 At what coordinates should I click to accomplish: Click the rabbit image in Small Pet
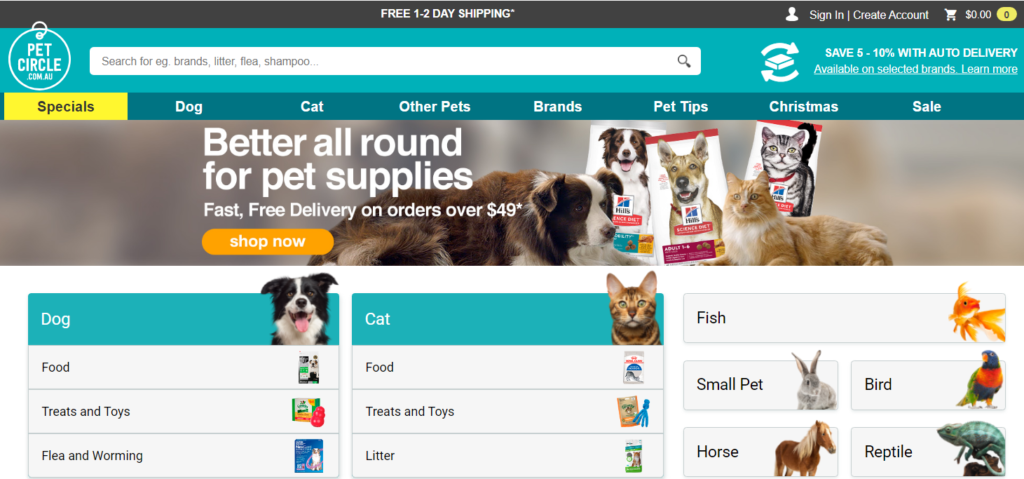815,381
